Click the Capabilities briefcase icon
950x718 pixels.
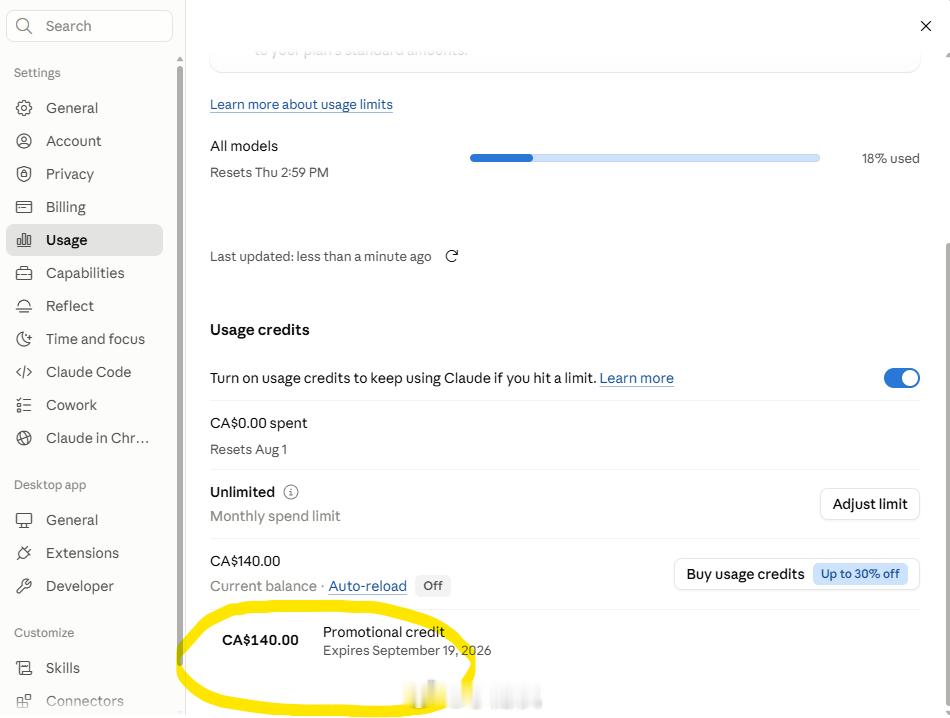(24, 273)
